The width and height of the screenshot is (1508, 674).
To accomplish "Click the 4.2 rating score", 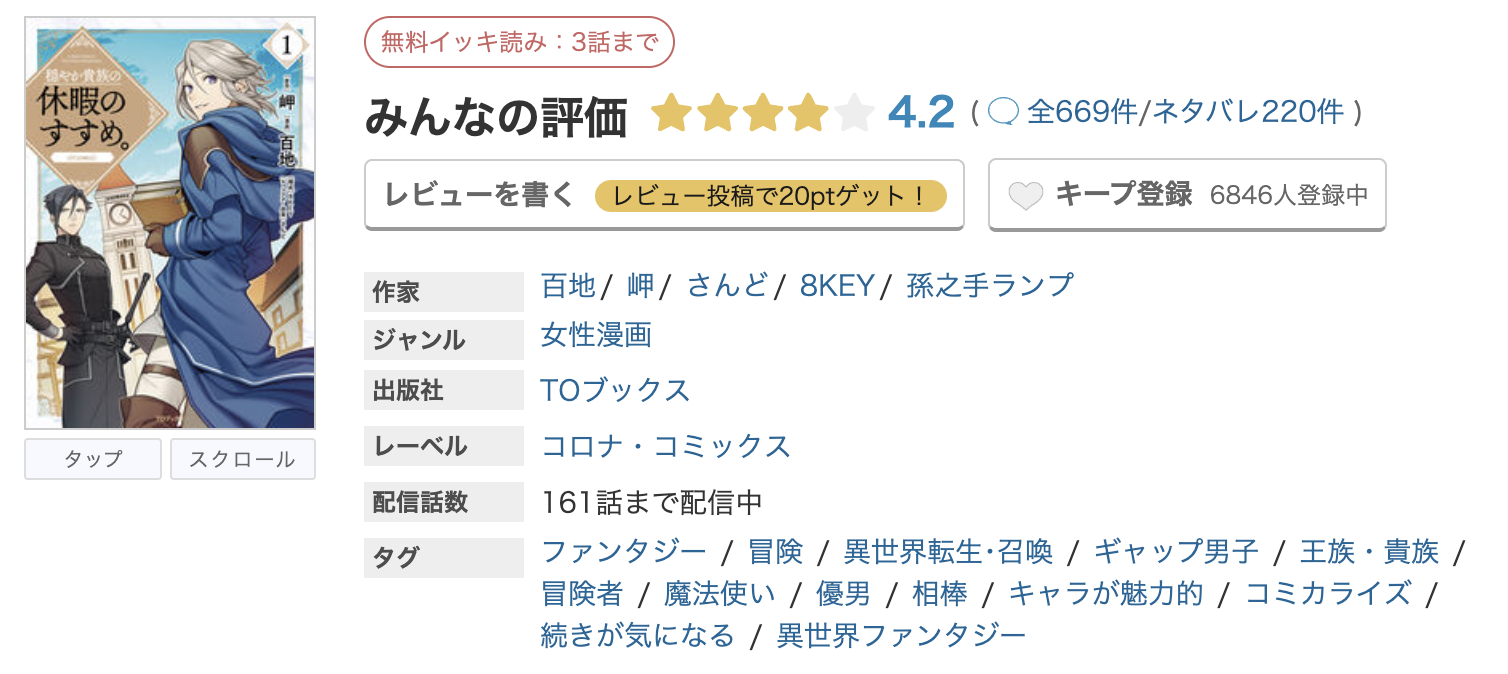I will [923, 113].
